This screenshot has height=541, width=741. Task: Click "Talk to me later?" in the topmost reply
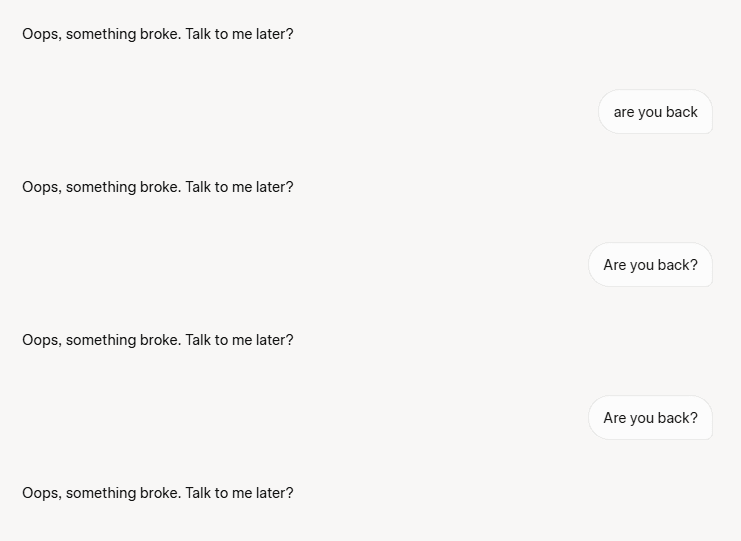click(239, 34)
